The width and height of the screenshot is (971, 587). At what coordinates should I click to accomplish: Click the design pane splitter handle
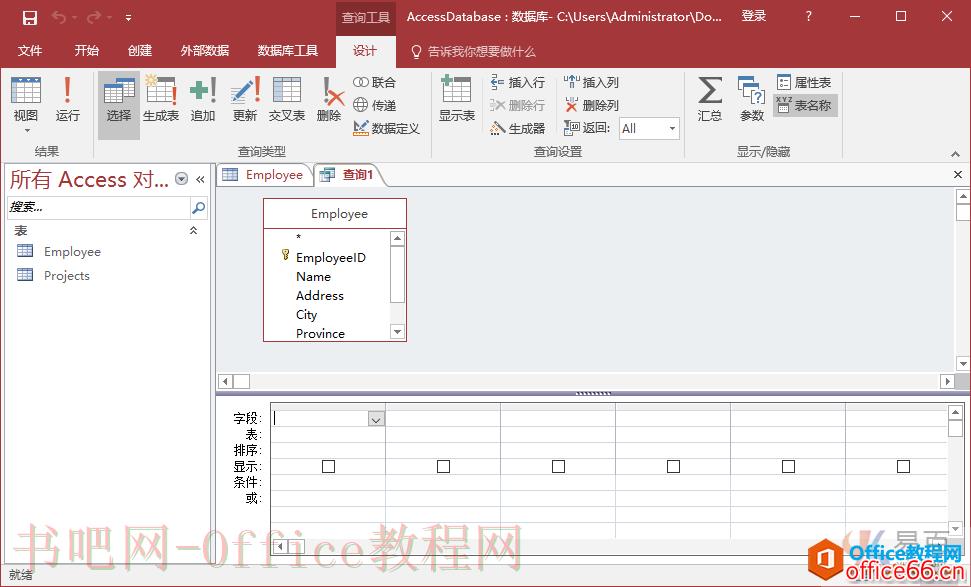coord(593,393)
